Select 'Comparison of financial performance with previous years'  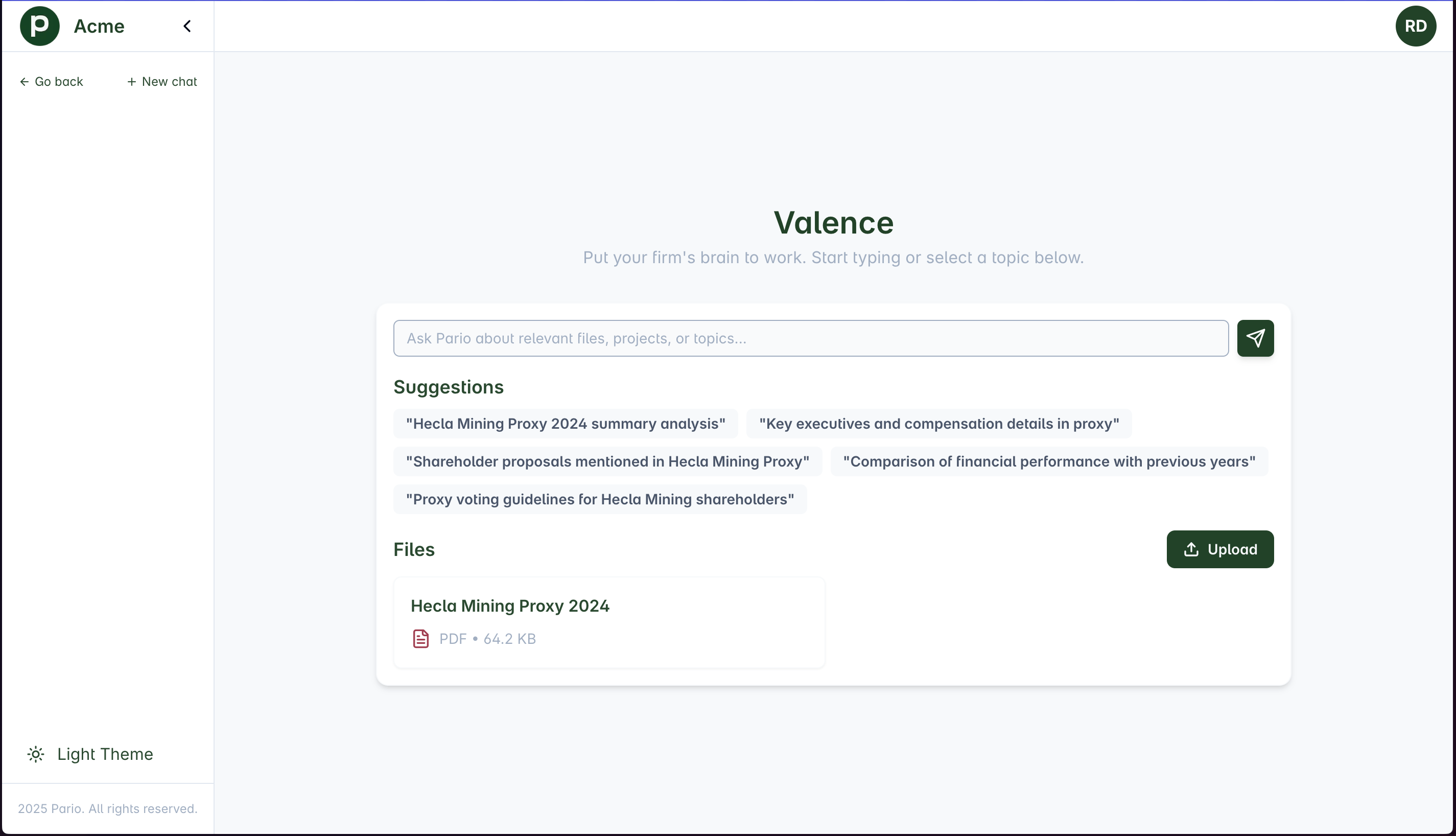pyautogui.click(x=1048, y=461)
